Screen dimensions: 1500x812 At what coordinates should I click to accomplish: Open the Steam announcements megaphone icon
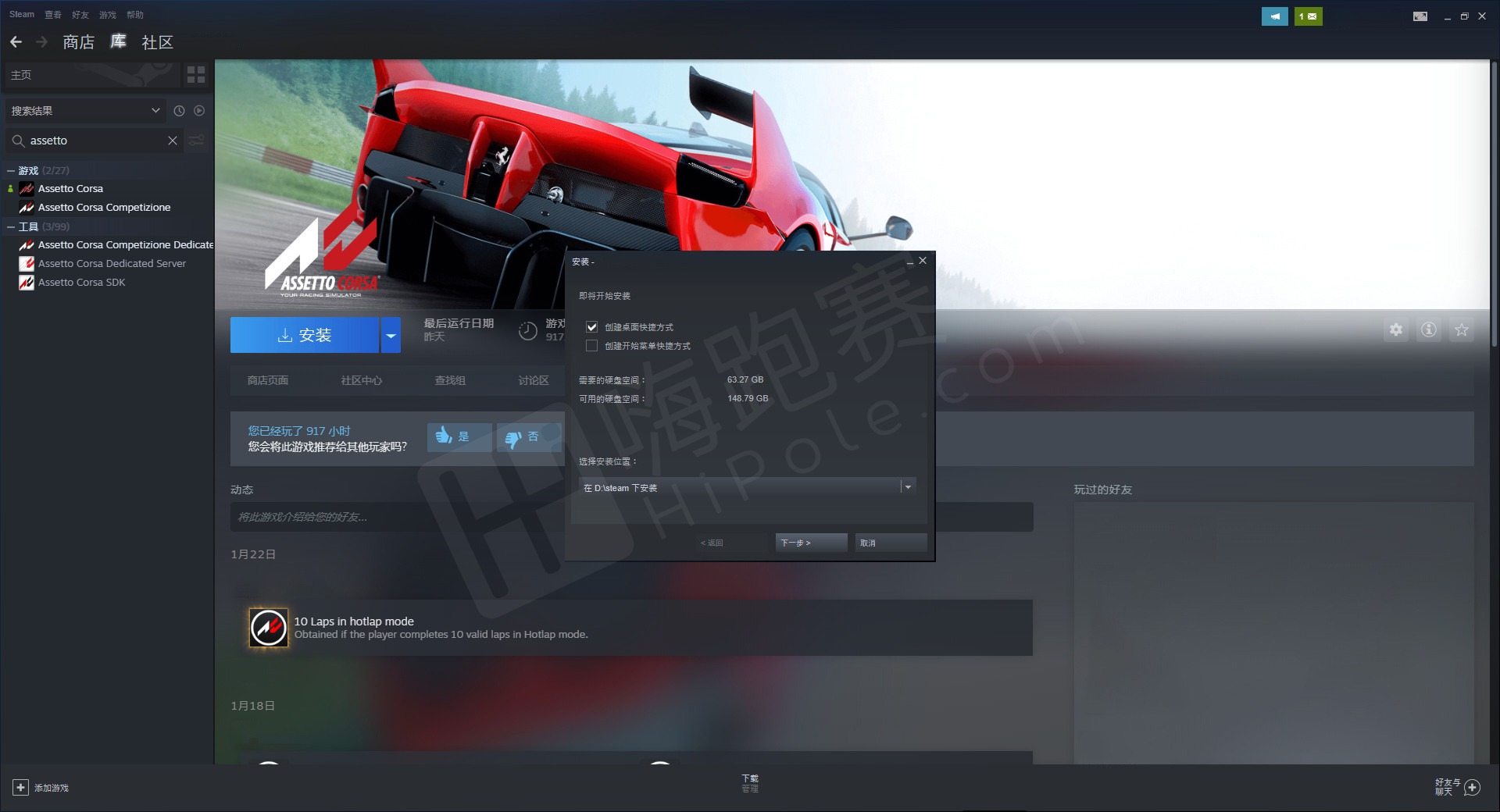click(x=1274, y=16)
